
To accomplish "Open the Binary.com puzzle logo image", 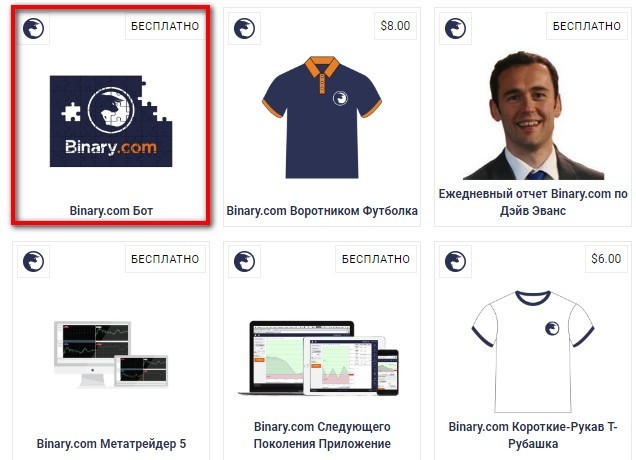I will tap(111, 121).
